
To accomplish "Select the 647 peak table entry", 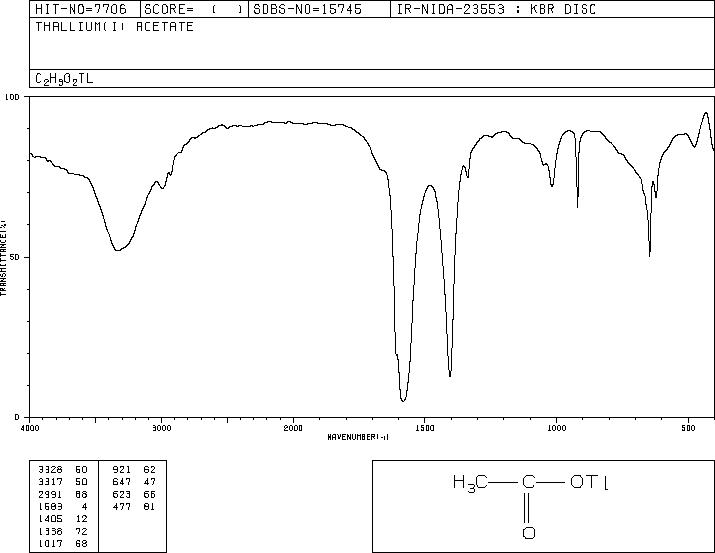I will pos(134,481).
